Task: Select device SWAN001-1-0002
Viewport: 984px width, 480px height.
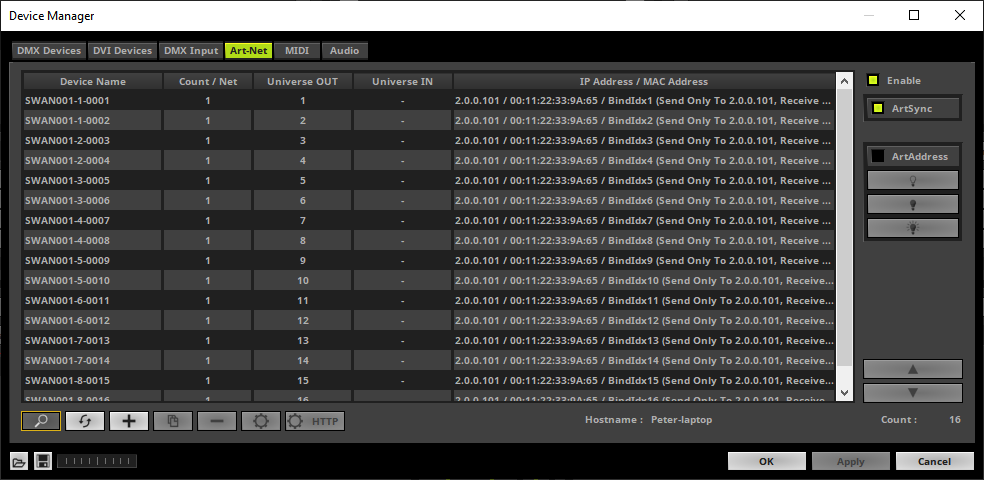Action: click(93, 120)
